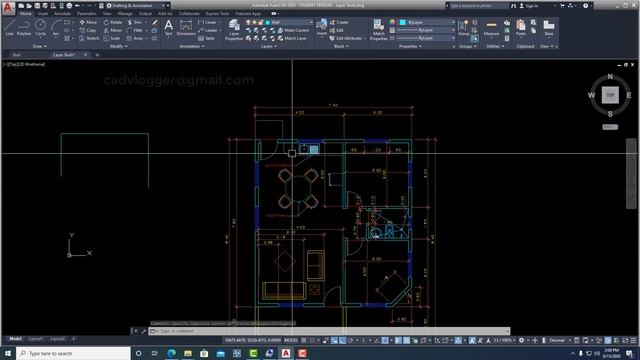Toggle grid display in status bar

click(x=304, y=340)
